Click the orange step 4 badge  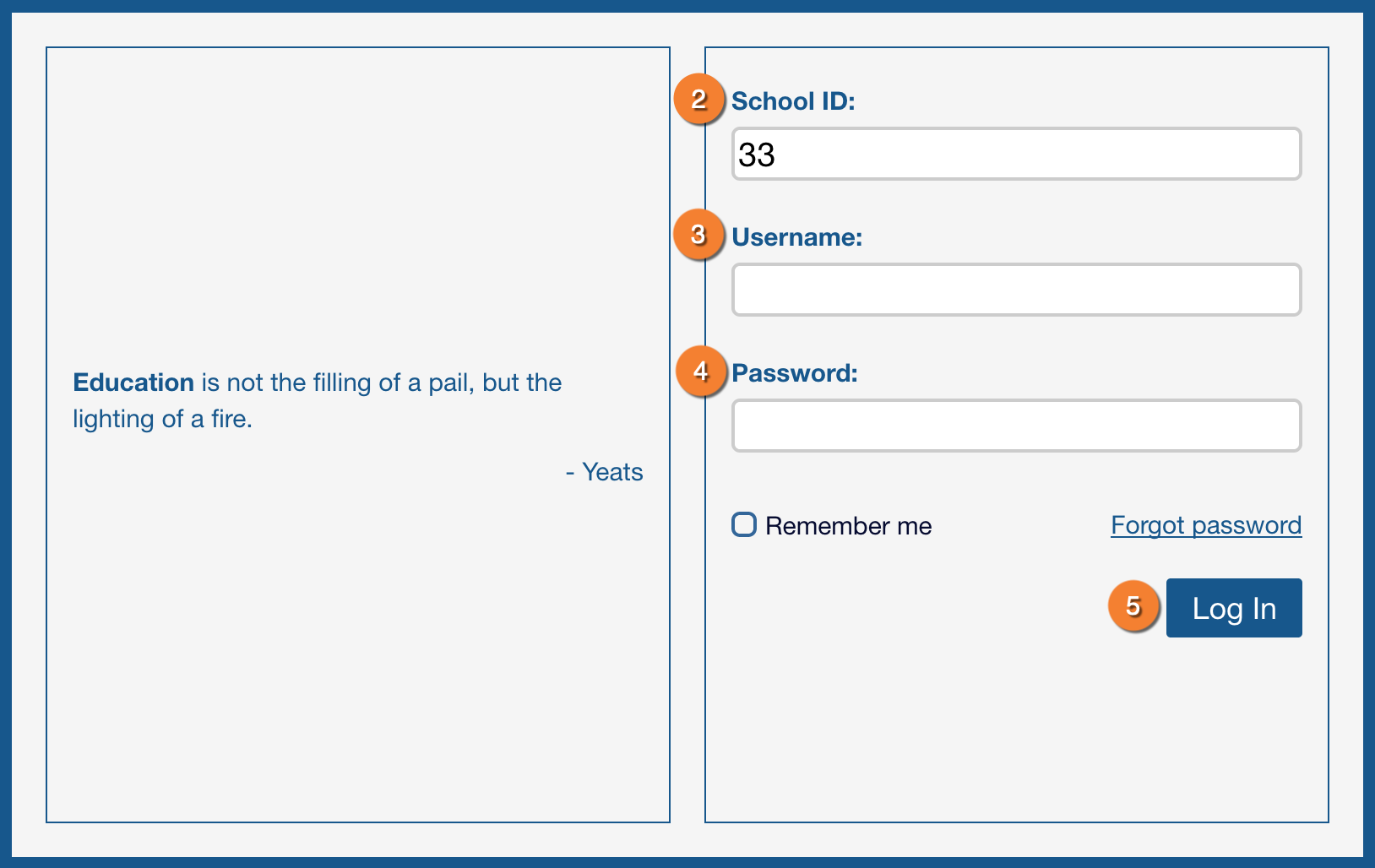(701, 371)
